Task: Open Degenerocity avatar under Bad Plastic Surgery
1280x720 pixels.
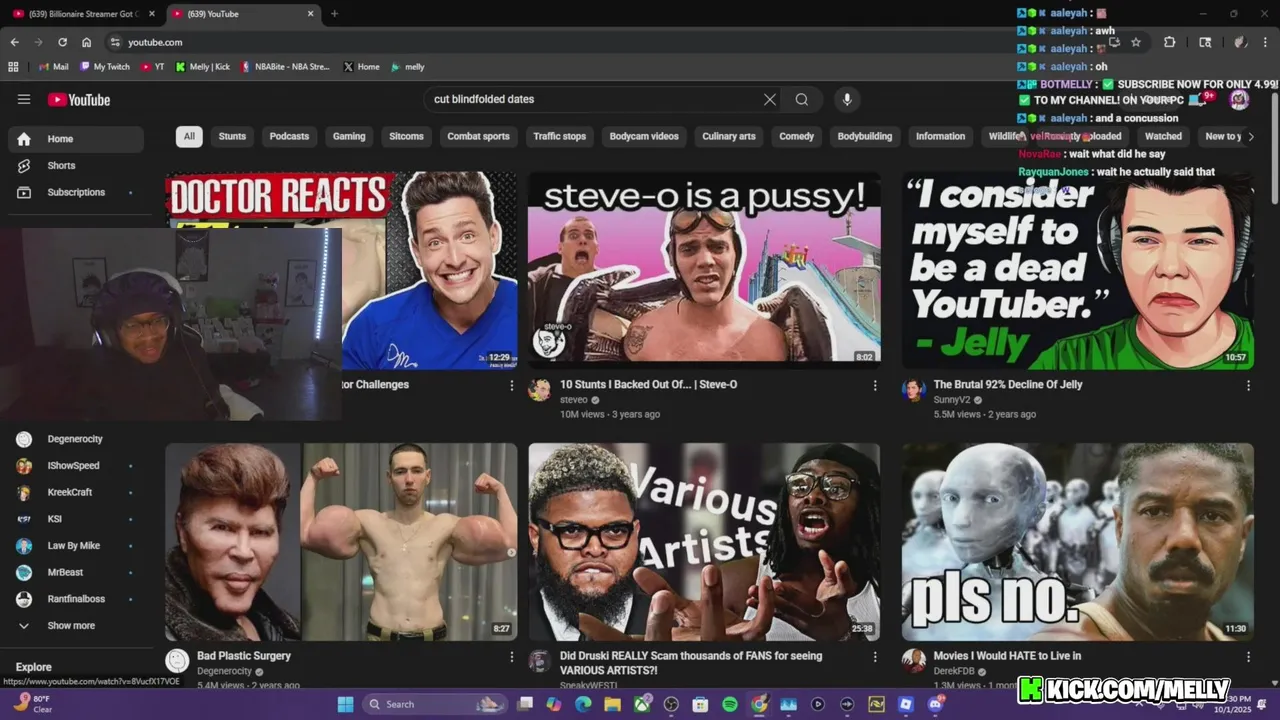Action: pyautogui.click(x=177, y=661)
